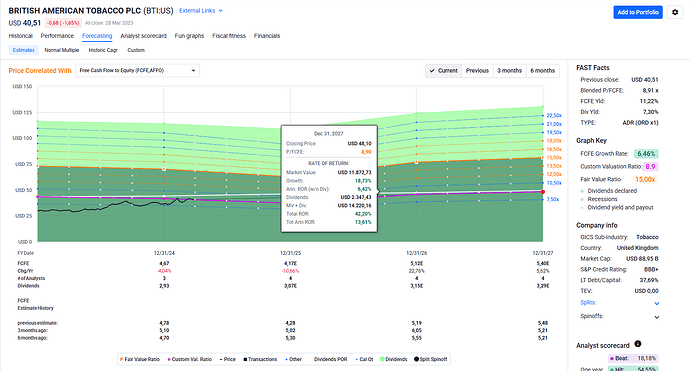Click the Price Correlated With heading
Image resolution: width=690 pixels, height=371 pixels.
click(x=40, y=70)
